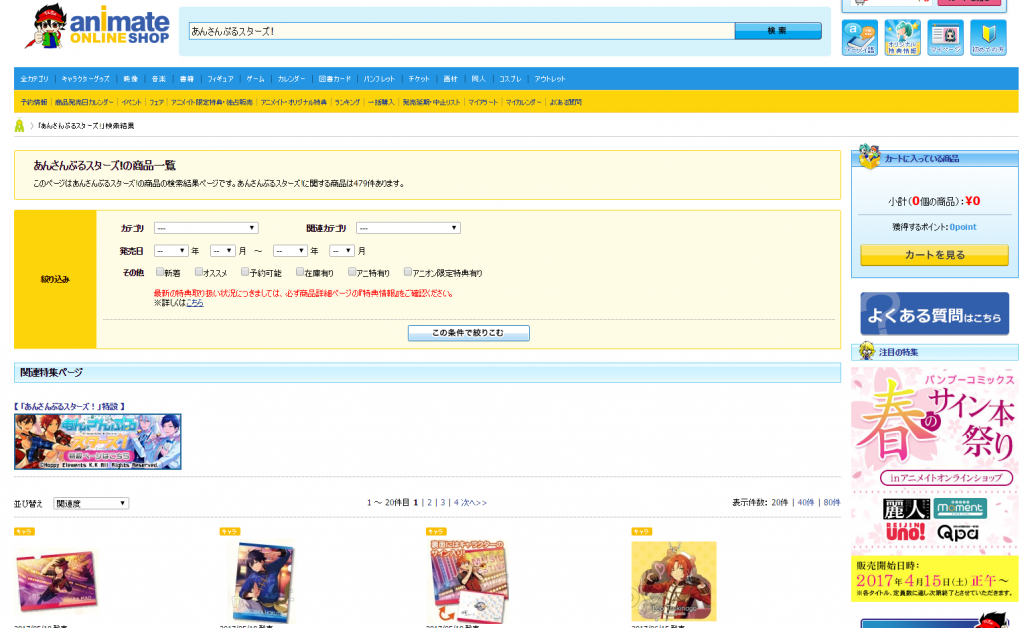Select 映像 in the blue menu
This screenshot has width=1024, height=628.
click(x=131, y=79)
